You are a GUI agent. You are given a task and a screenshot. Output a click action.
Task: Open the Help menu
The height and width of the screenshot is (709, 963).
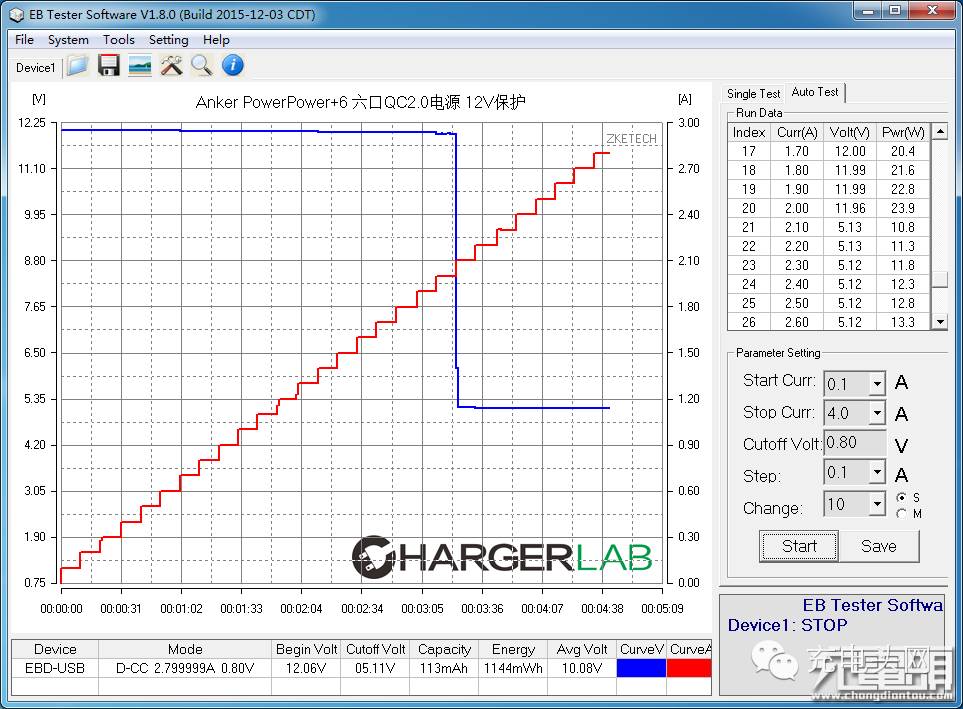(216, 40)
